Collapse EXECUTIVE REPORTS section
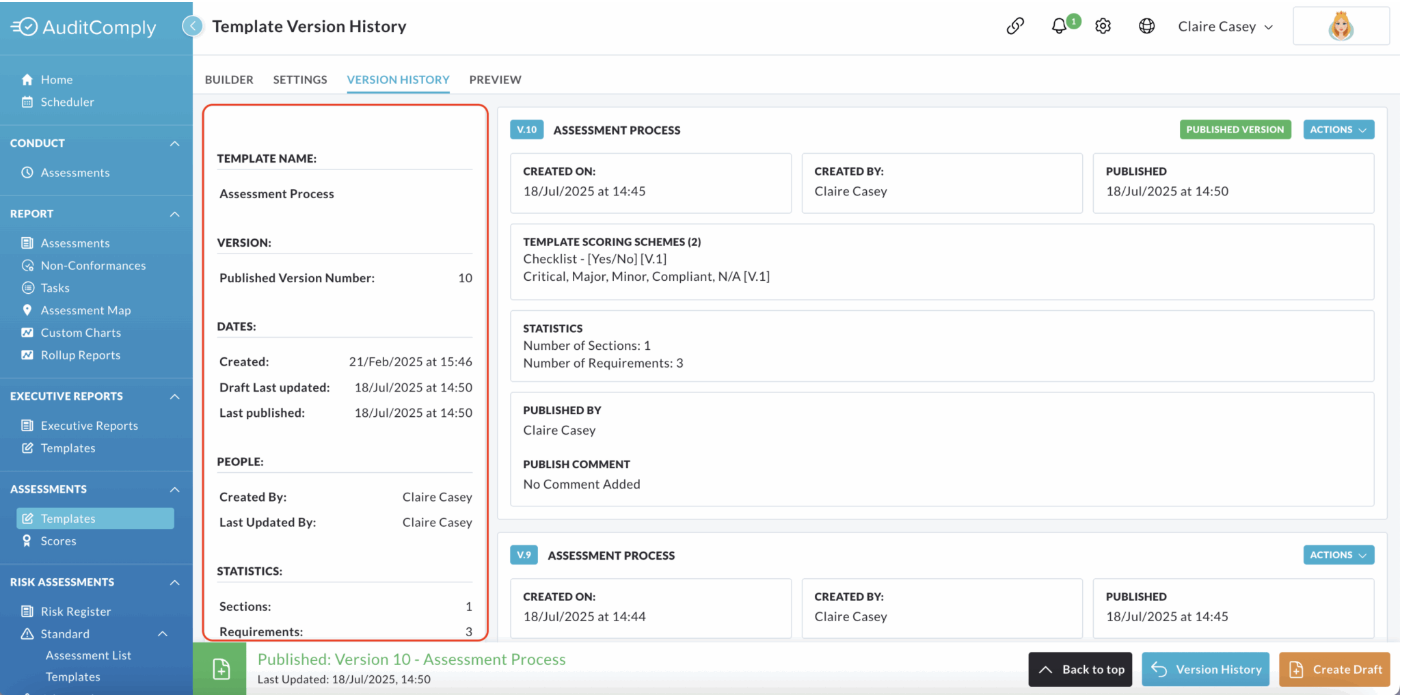The width and height of the screenshot is (1406, 696). tap(175, 397)
